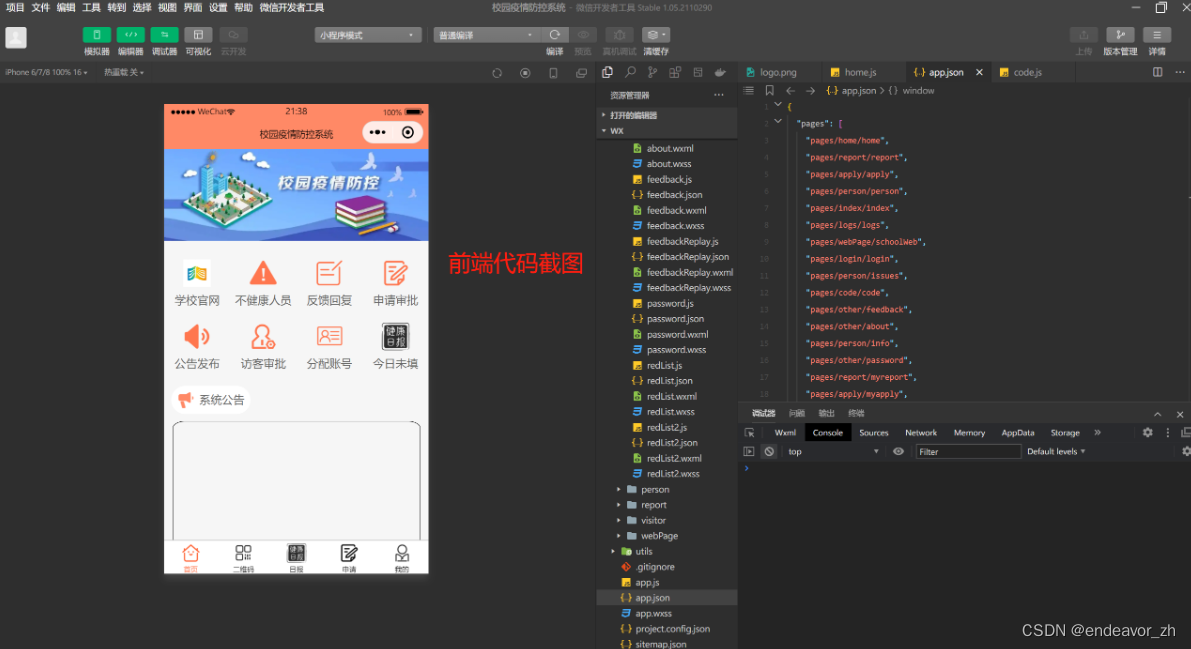This screenshot has height=649, width=1191.
Task: Open the details panel icon
Action: [1157, 35]
